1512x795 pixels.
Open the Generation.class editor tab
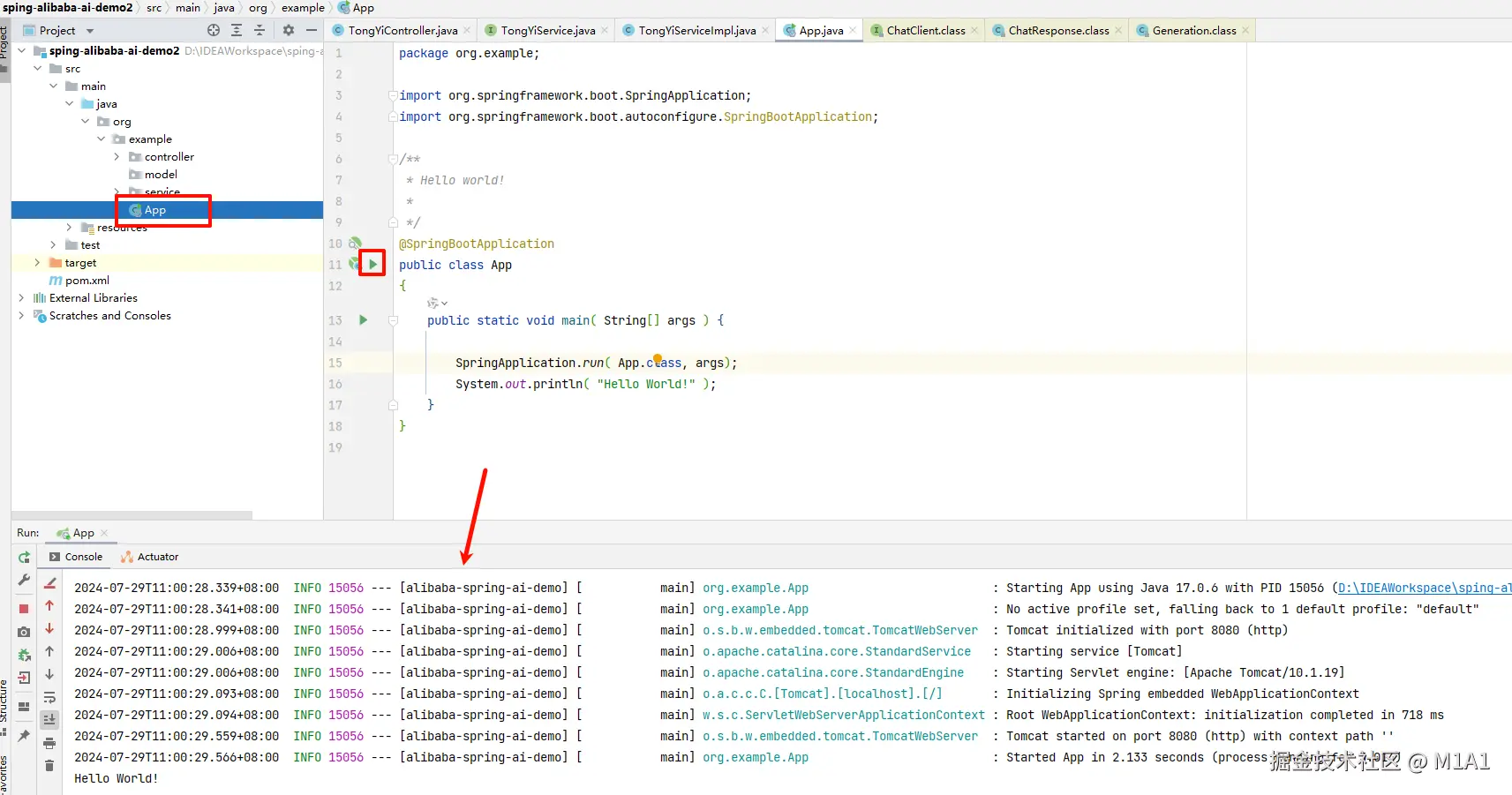pos(1193,30)
